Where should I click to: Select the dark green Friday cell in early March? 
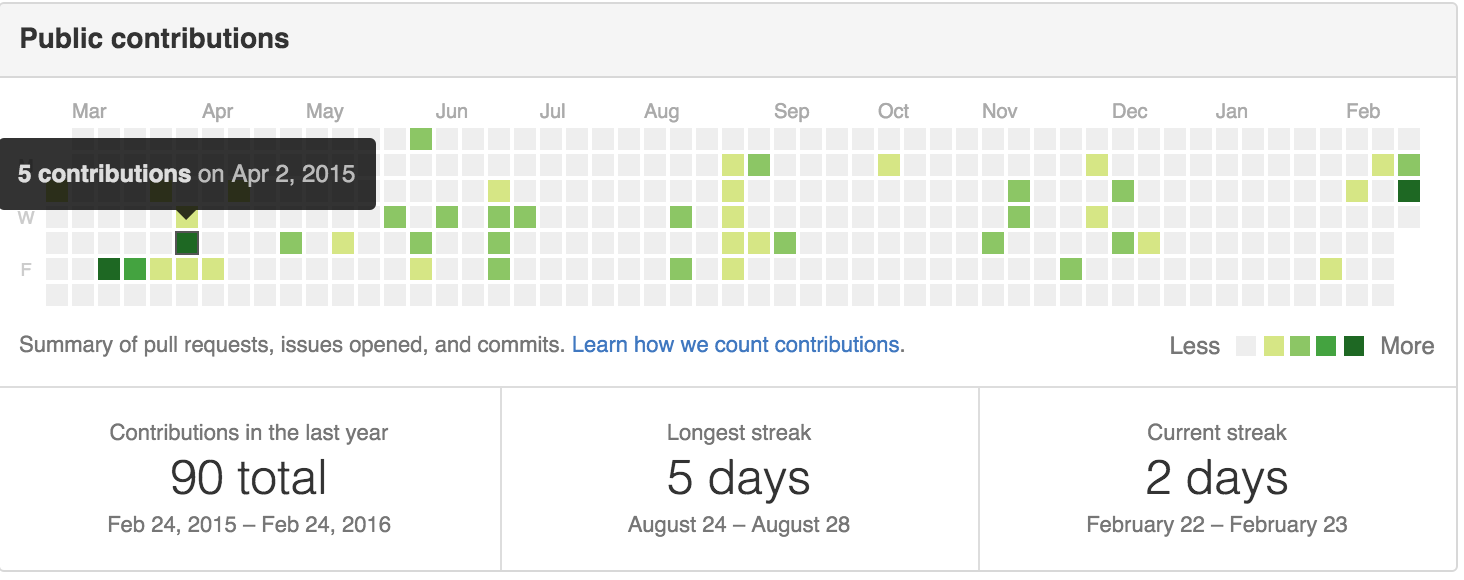[109, 269]
